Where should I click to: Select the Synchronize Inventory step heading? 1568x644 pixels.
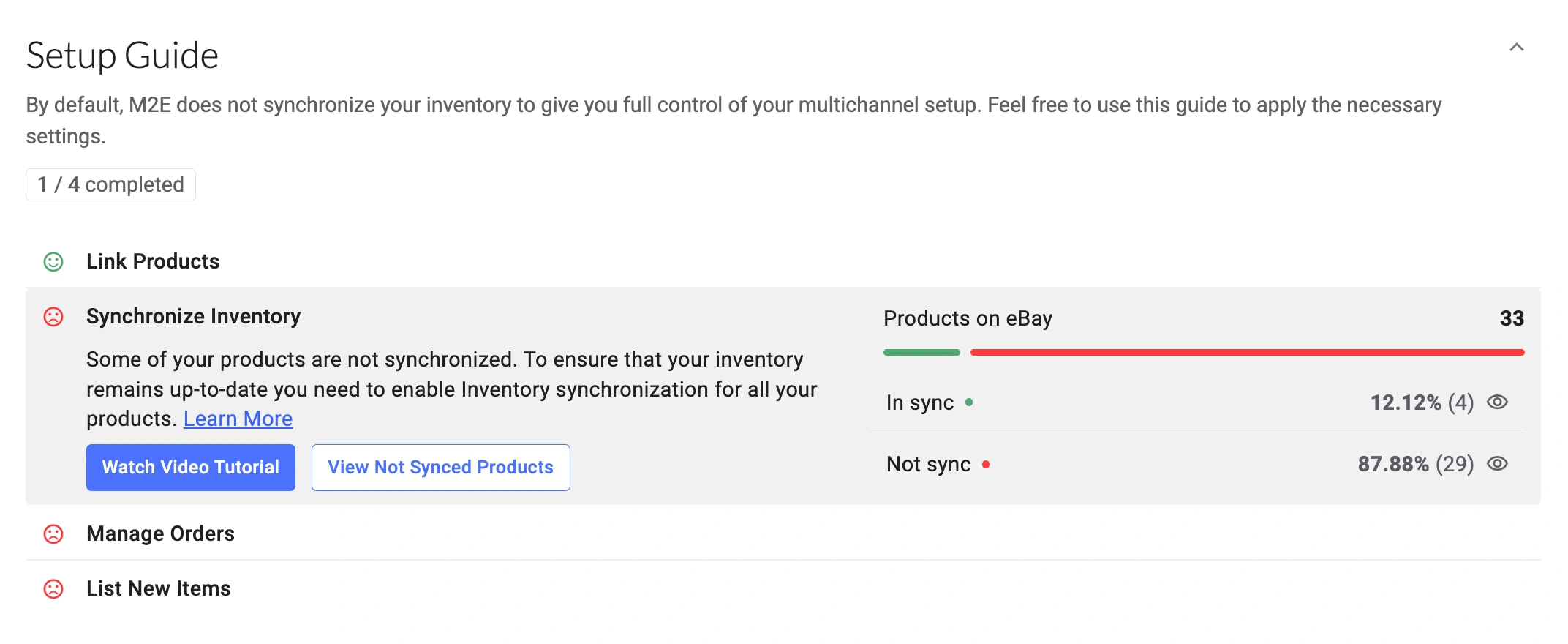point(193,317)
